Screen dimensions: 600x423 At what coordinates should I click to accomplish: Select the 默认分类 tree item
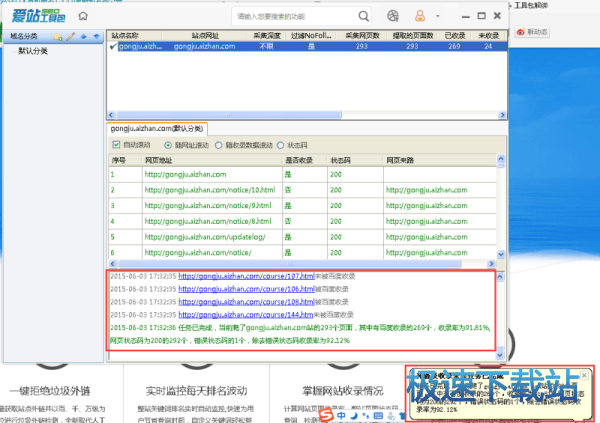[x=33, y=51]
